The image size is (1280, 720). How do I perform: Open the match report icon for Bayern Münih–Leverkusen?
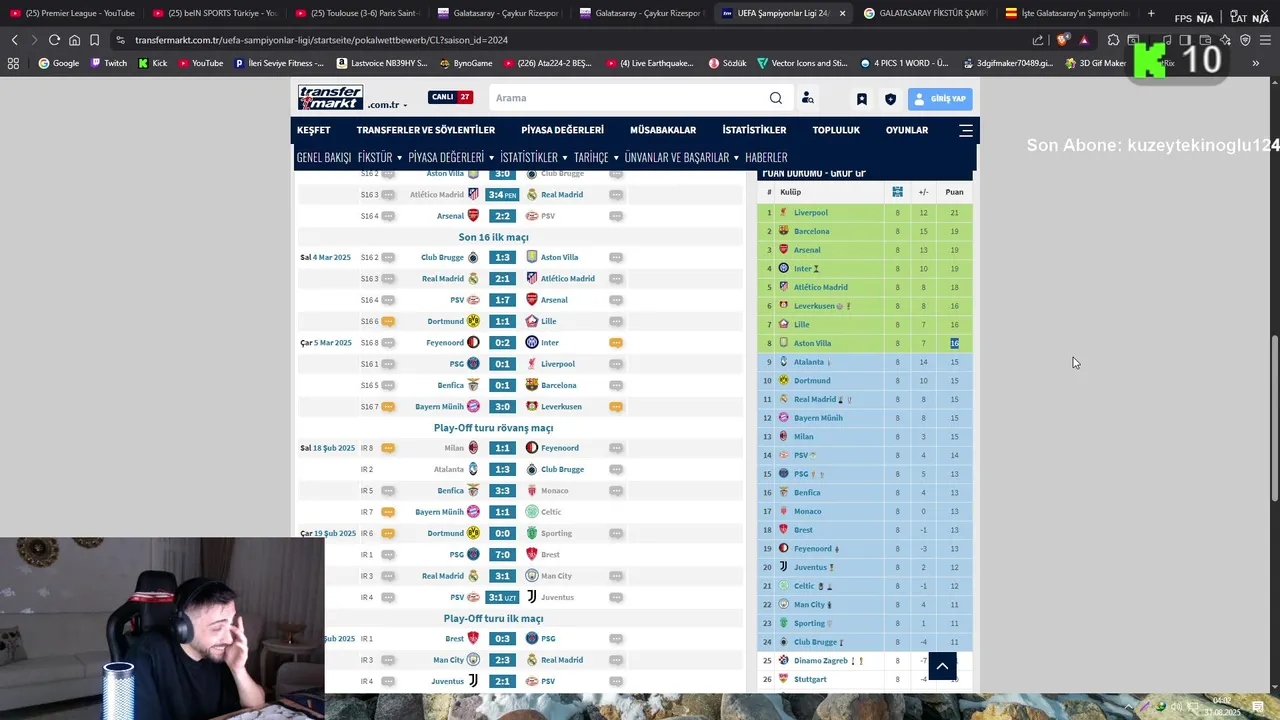point(616,407)
